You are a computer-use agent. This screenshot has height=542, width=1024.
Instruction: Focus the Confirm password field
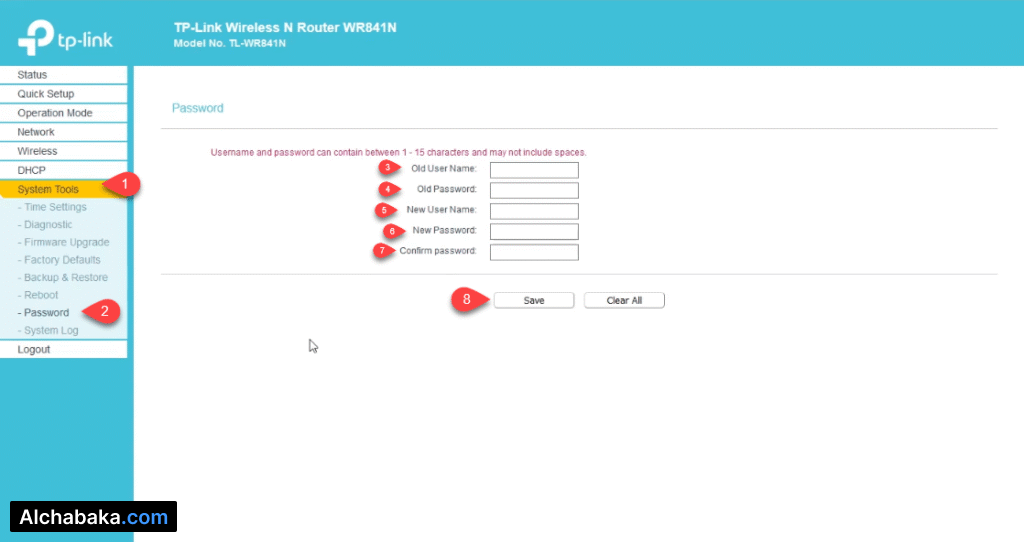click(534, 252)
